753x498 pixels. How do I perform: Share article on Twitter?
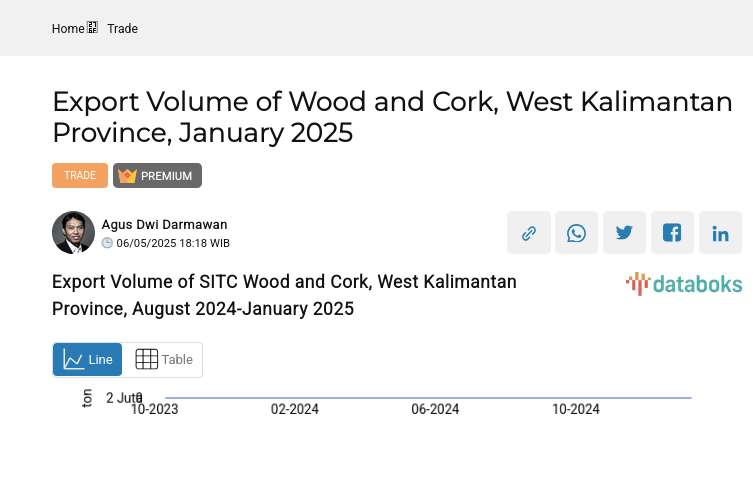624,232
